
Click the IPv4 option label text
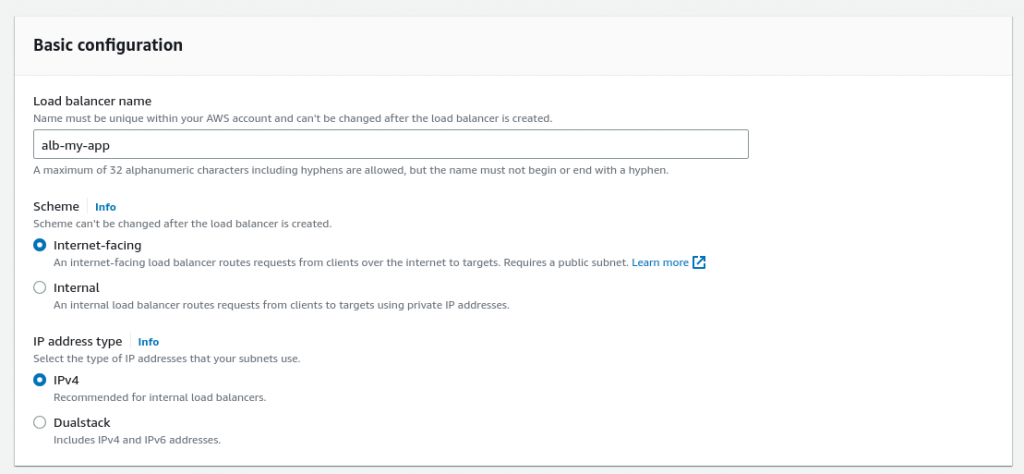(66, 380)
